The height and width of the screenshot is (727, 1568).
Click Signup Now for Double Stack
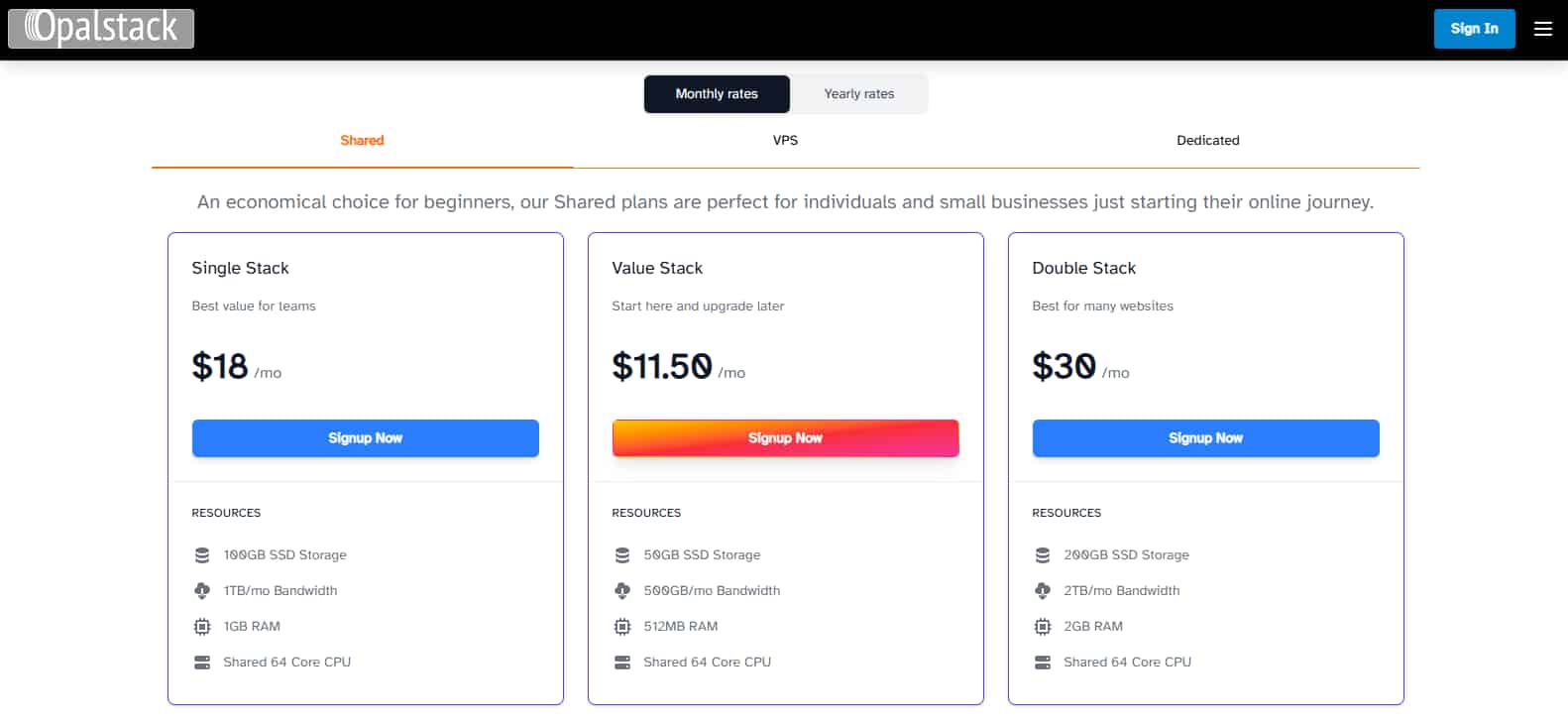(1206, 438)
